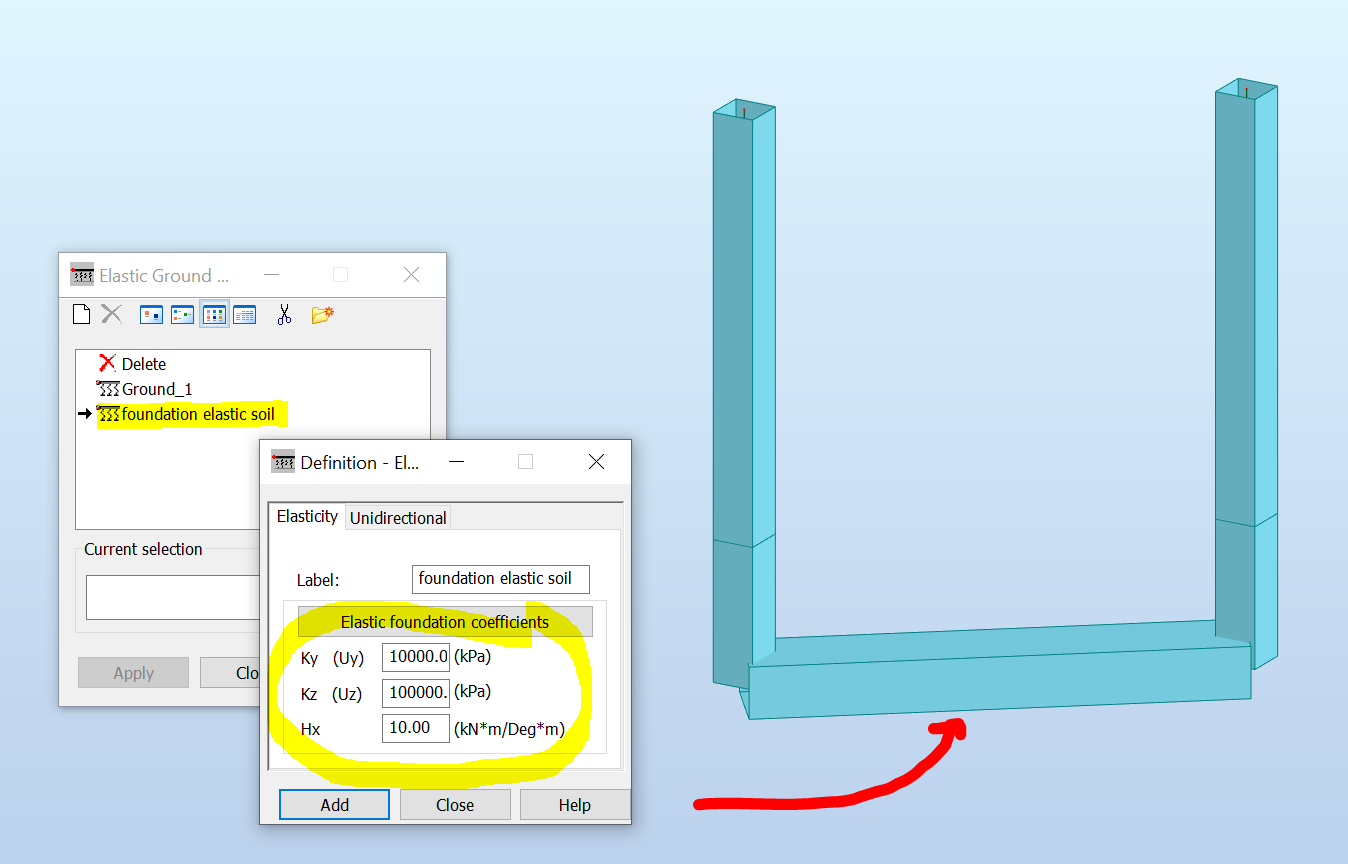
Task: Click the grayed Apply button
Action: [133, 672]
